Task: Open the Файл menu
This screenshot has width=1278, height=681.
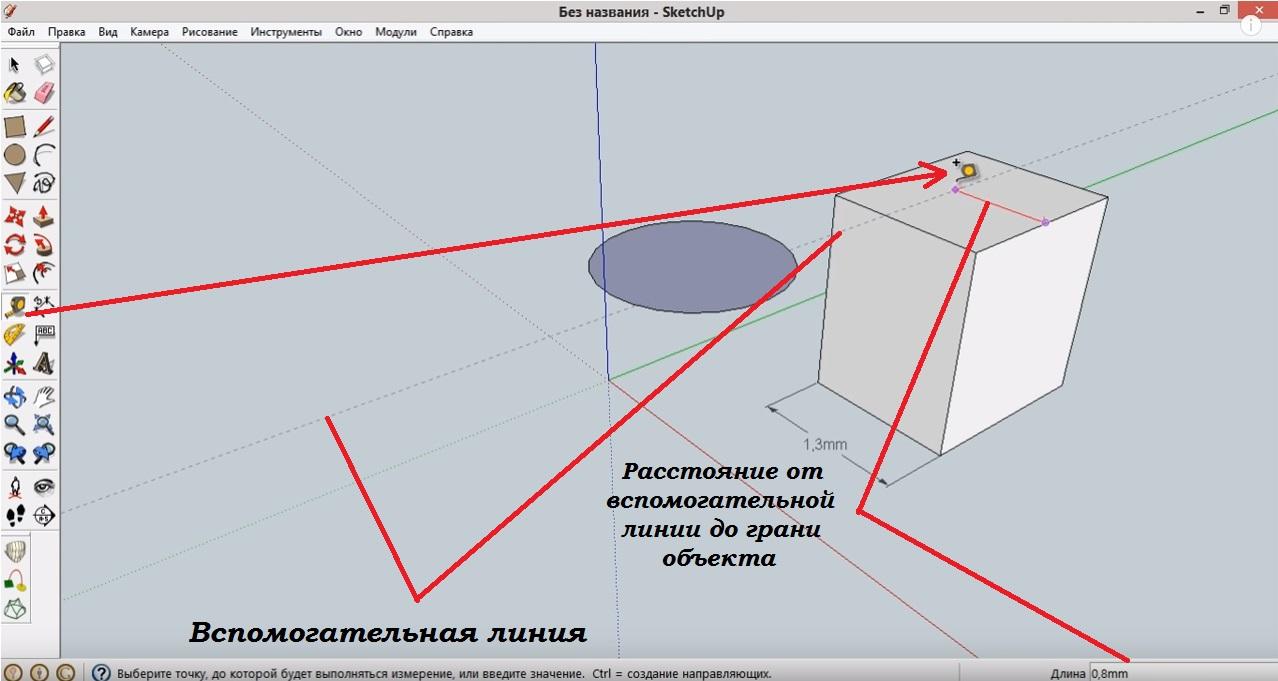Action: (21, 32)
